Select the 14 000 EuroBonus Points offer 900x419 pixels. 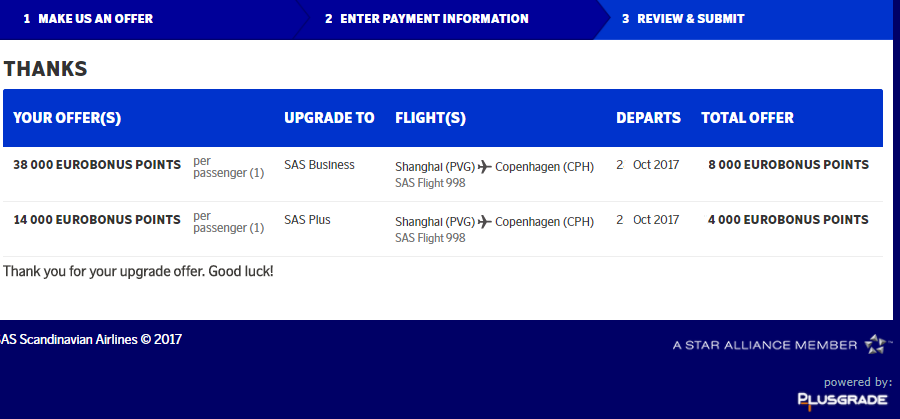97,220
